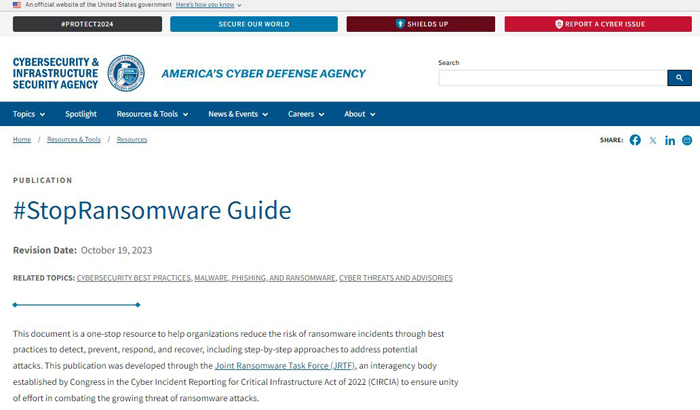
Task: Go to Home breadcrumb
Action: (x=22, y=139)
